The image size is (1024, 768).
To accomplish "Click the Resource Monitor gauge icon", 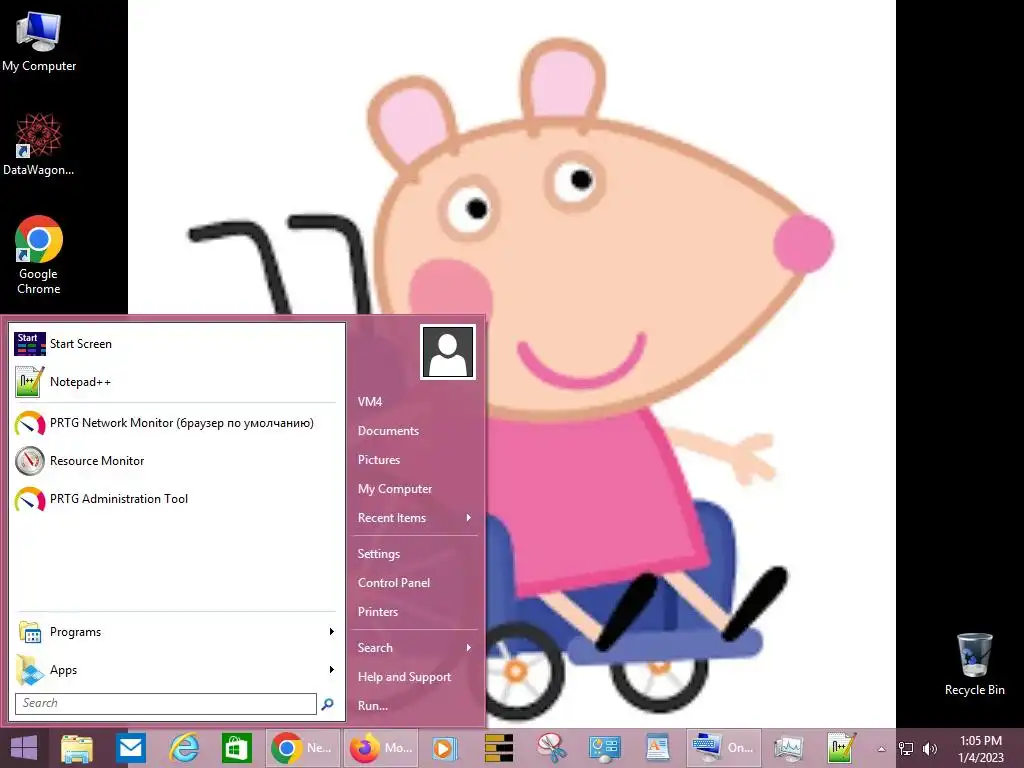I will [30, 461].
